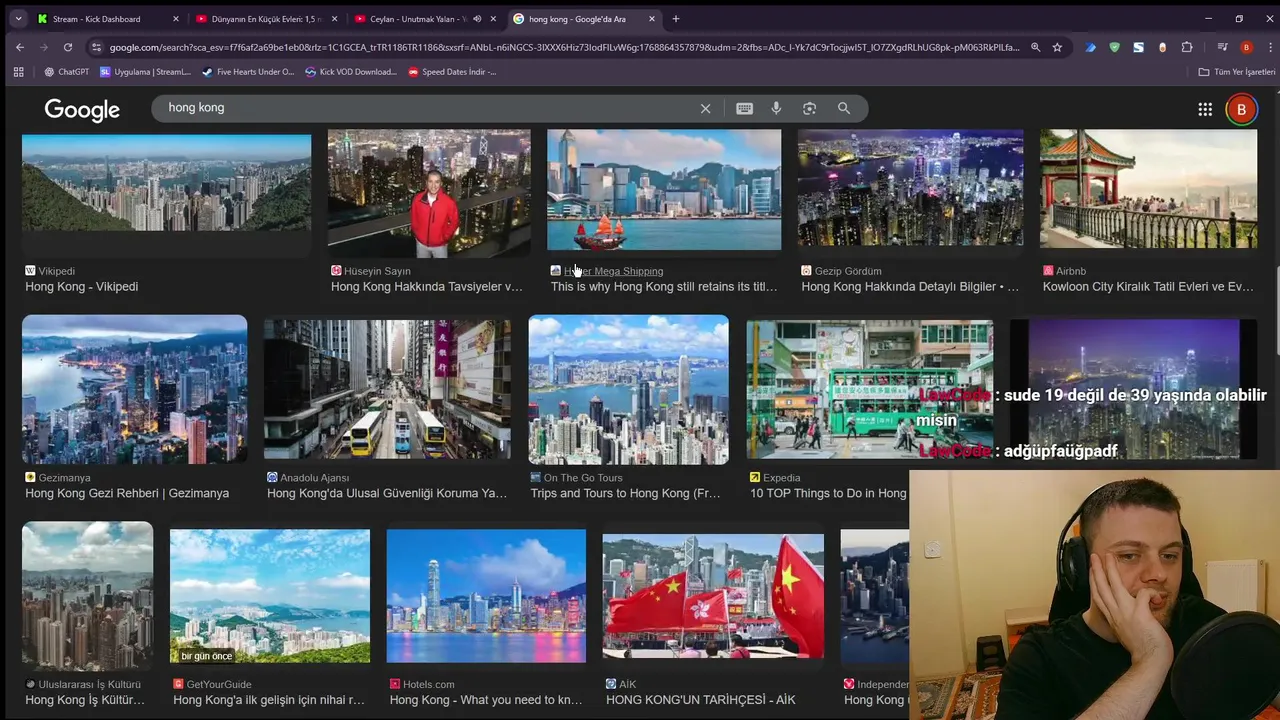The width and height of the screenshot is (1280, 720).
Task: Open the Google account avatar on the page
Action: [1241, 109]
